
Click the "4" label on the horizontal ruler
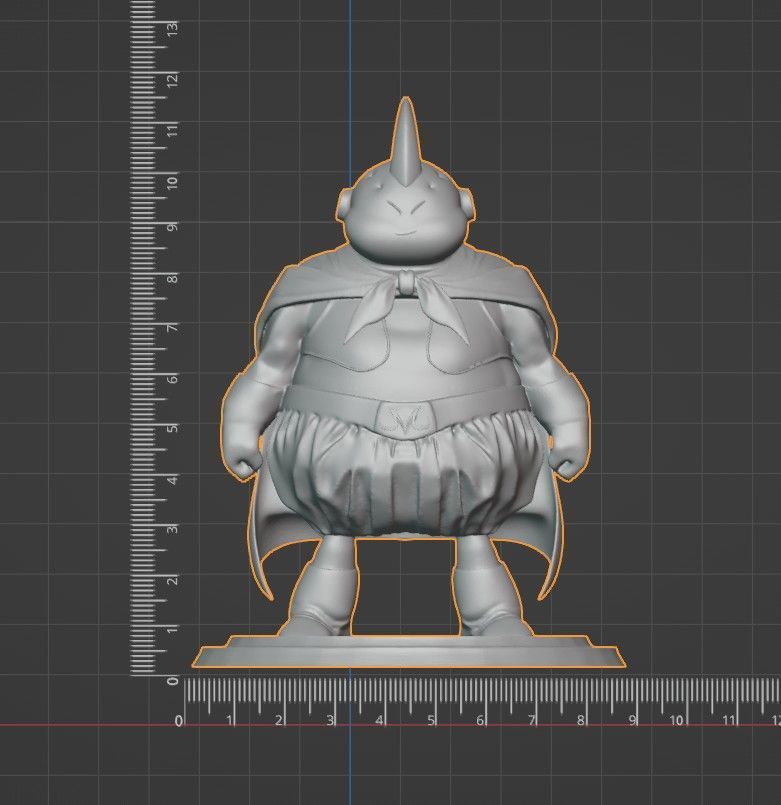pyautogui.click(x=379, y=720)
